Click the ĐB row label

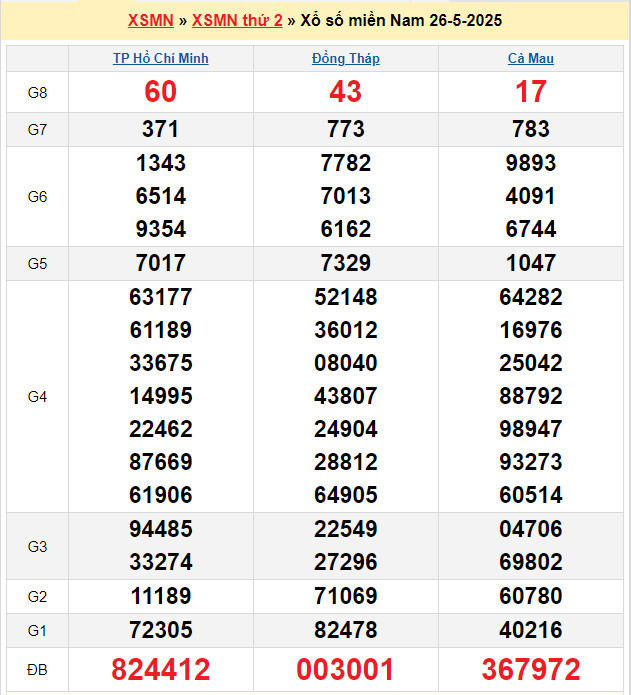click(37, 670)
